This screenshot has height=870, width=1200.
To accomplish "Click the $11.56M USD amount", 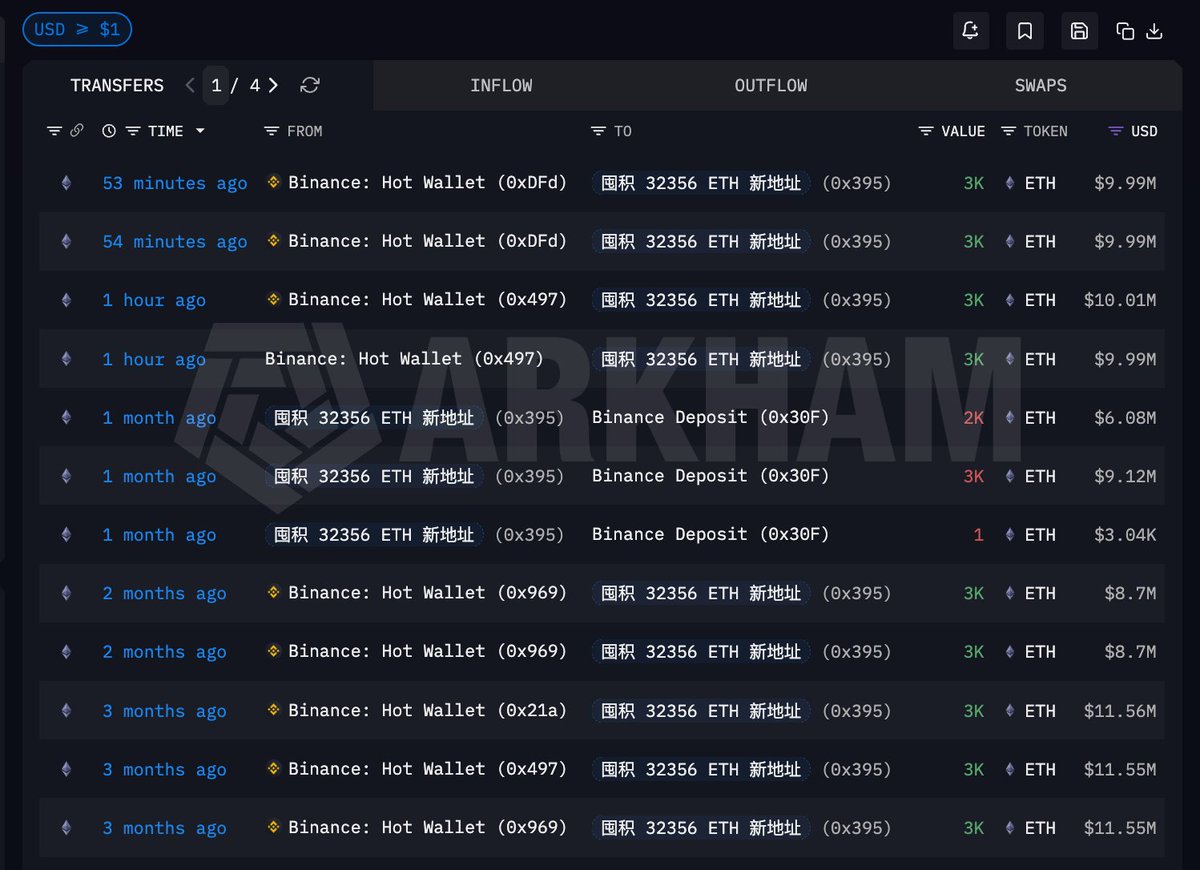I will point(1120,711).
